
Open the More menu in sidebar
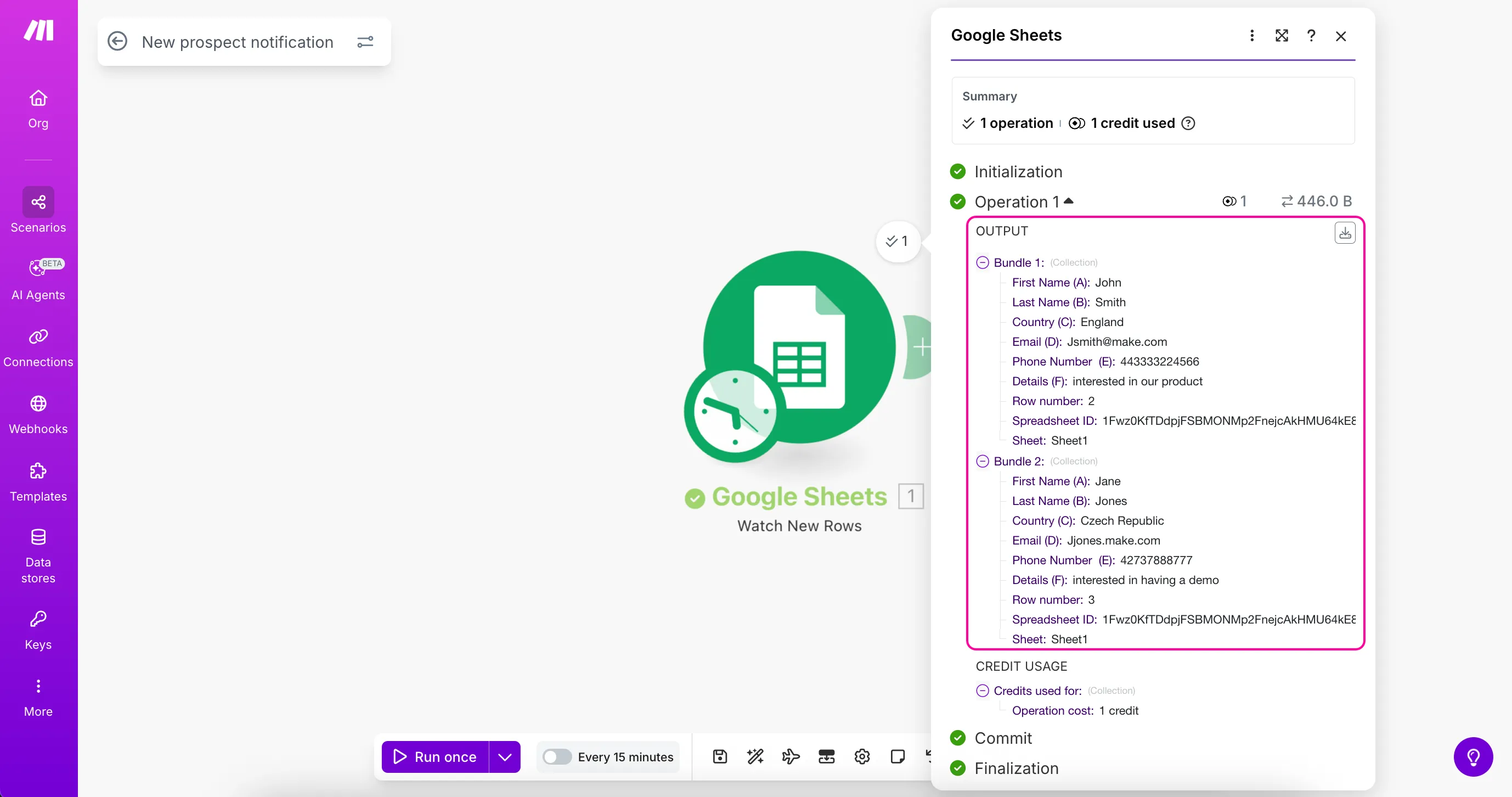pyautogui.click(x=38, y=698)
